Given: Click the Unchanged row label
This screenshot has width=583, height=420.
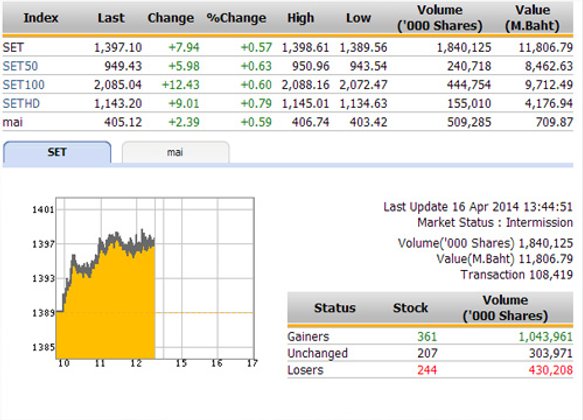Looking at the screenshot, I should tap(318, 353).
